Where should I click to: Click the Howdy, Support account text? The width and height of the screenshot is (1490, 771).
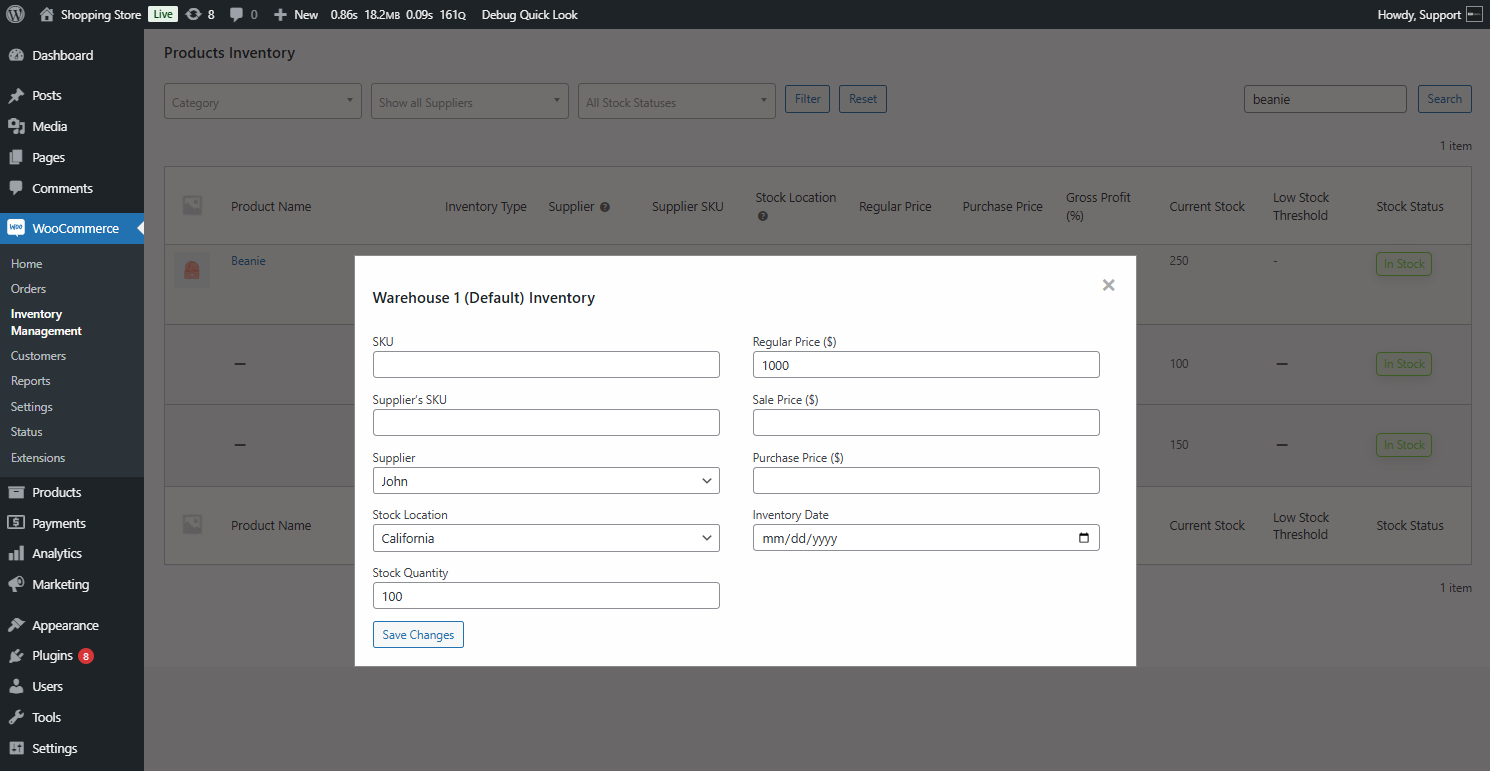click(1419, 15)
